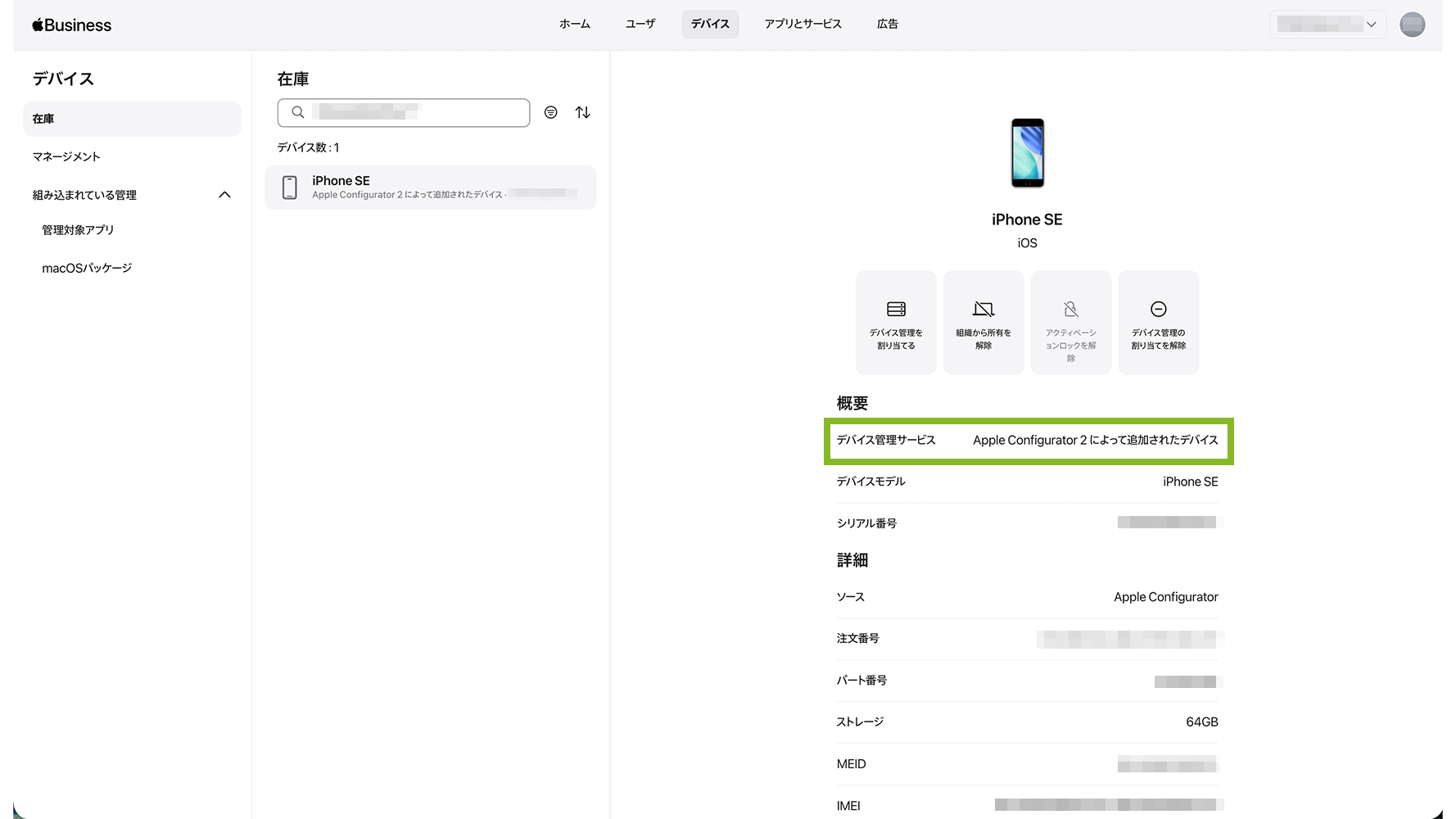Click the iPhone SE device image
Screen dimensions: 1456x819
[1027, 153]
